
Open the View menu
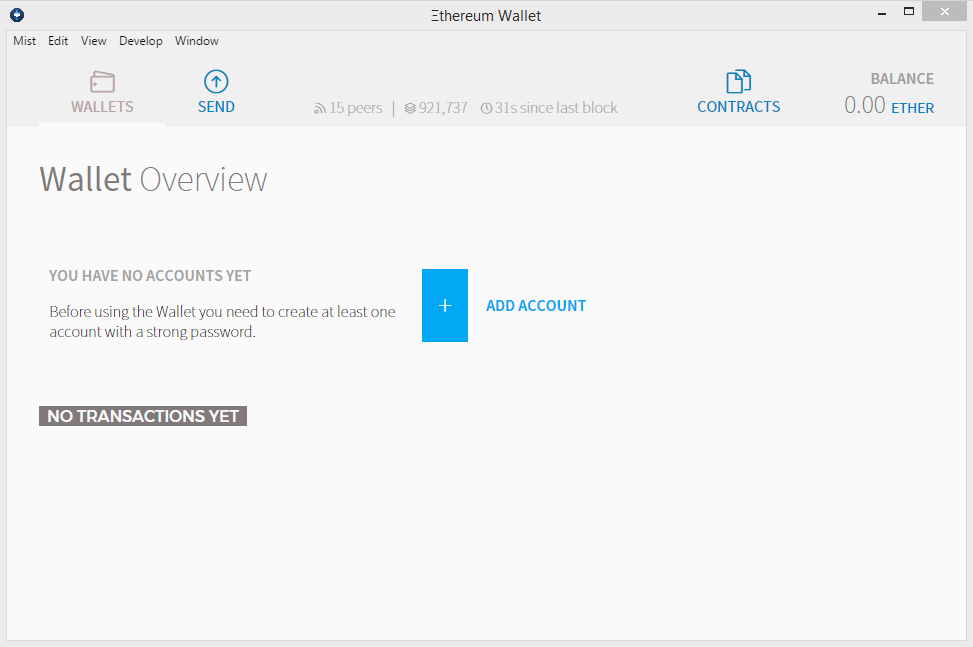[x=94, y=41]
